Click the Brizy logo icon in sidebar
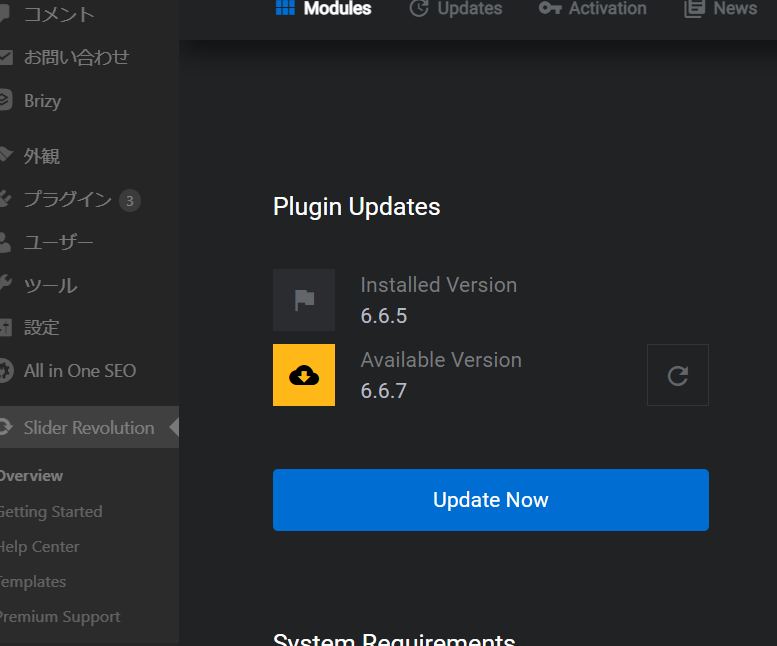Screen dimensions: 777x646 6,101
